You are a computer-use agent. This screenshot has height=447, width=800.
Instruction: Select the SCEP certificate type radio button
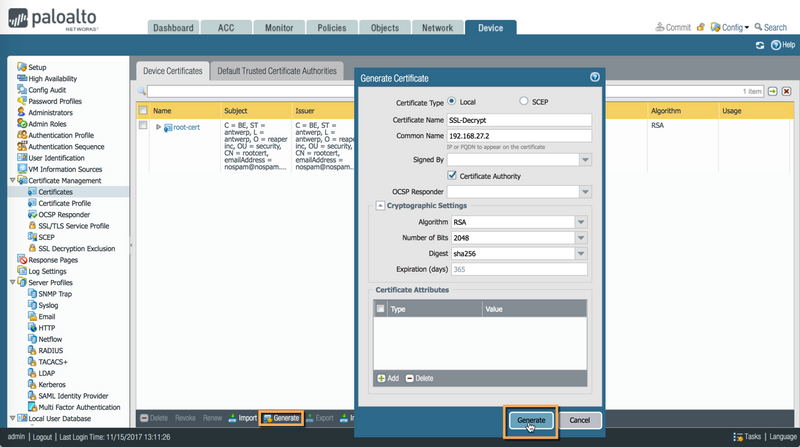click(x=524, y=101)
